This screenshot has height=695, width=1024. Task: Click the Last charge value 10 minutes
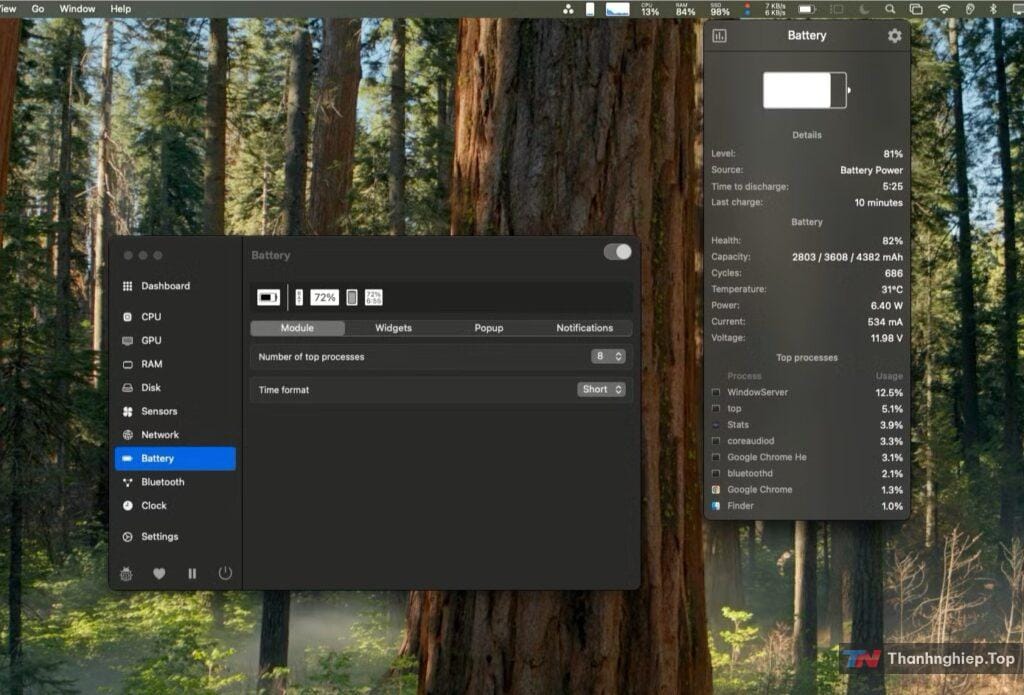coord(878,203)
